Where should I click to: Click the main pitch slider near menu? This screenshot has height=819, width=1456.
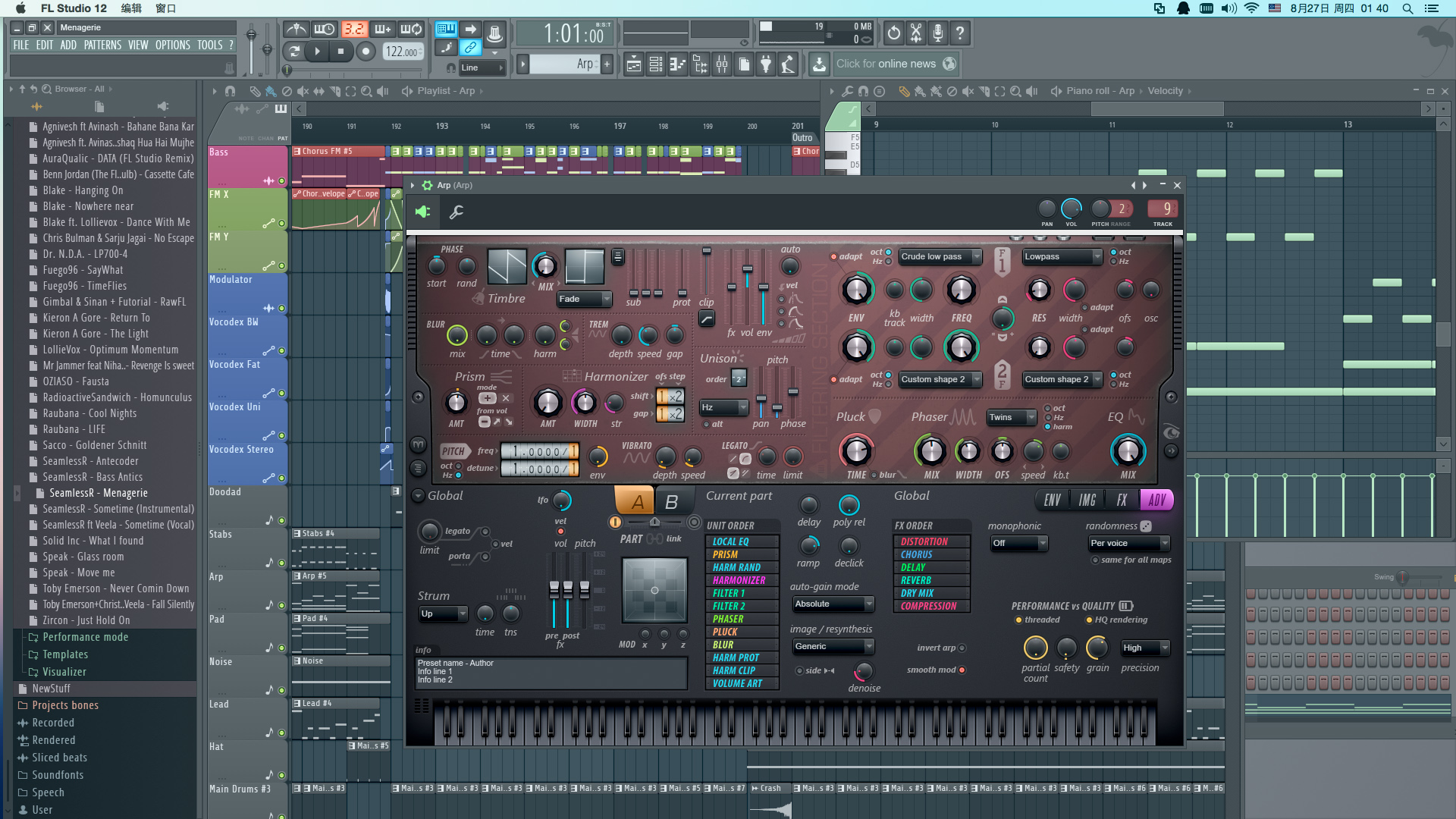266,50
